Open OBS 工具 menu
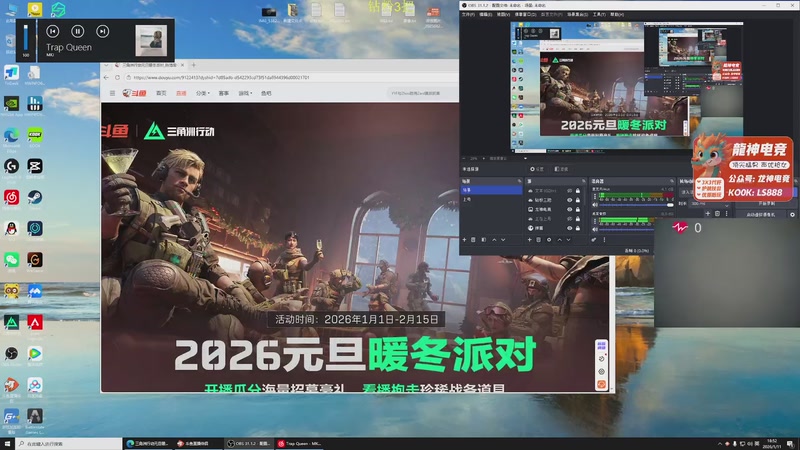The height and width of the screenshot is (450, 800). coord(599,15)
